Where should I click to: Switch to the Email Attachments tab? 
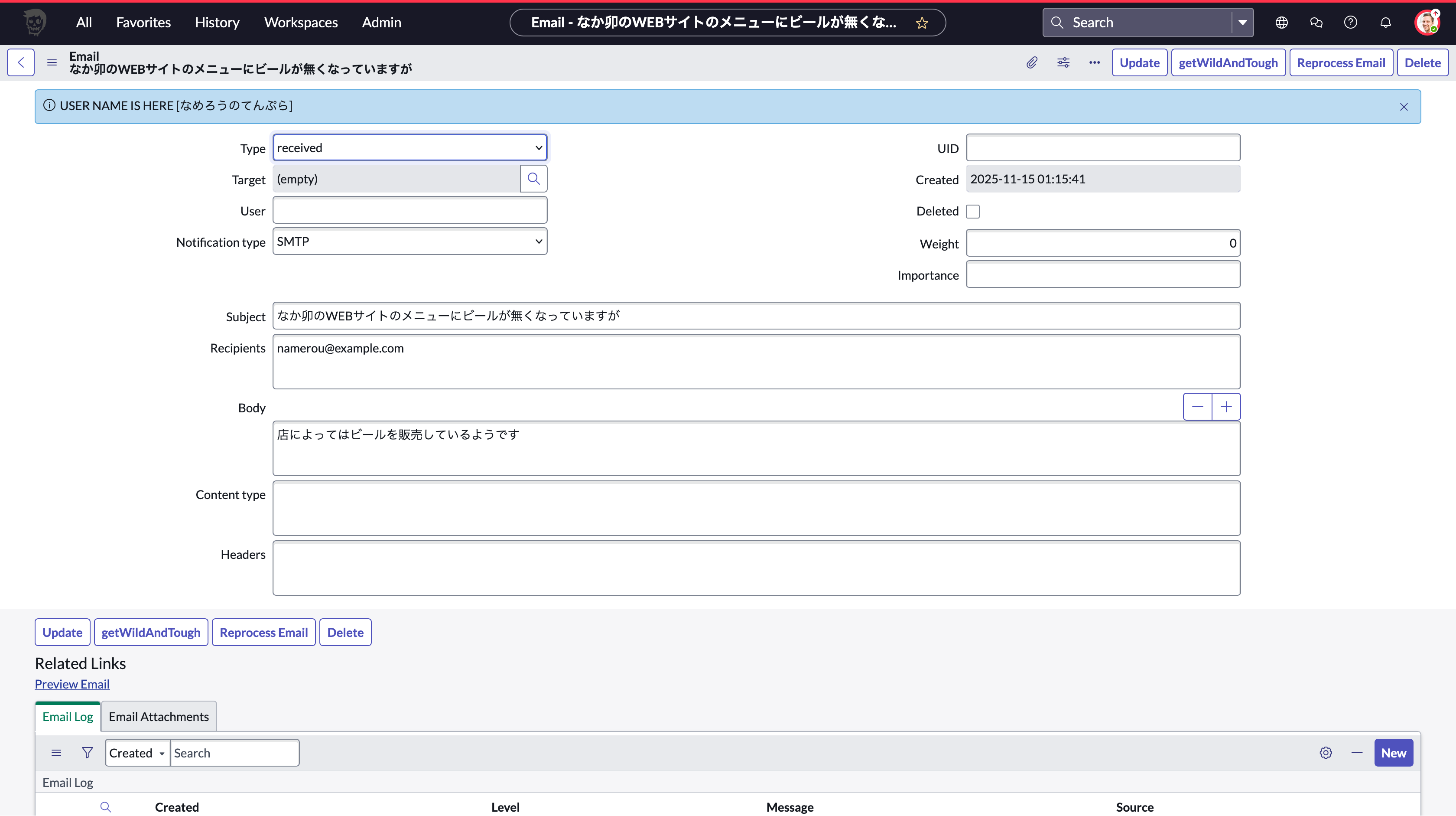[x=158, y=716]
